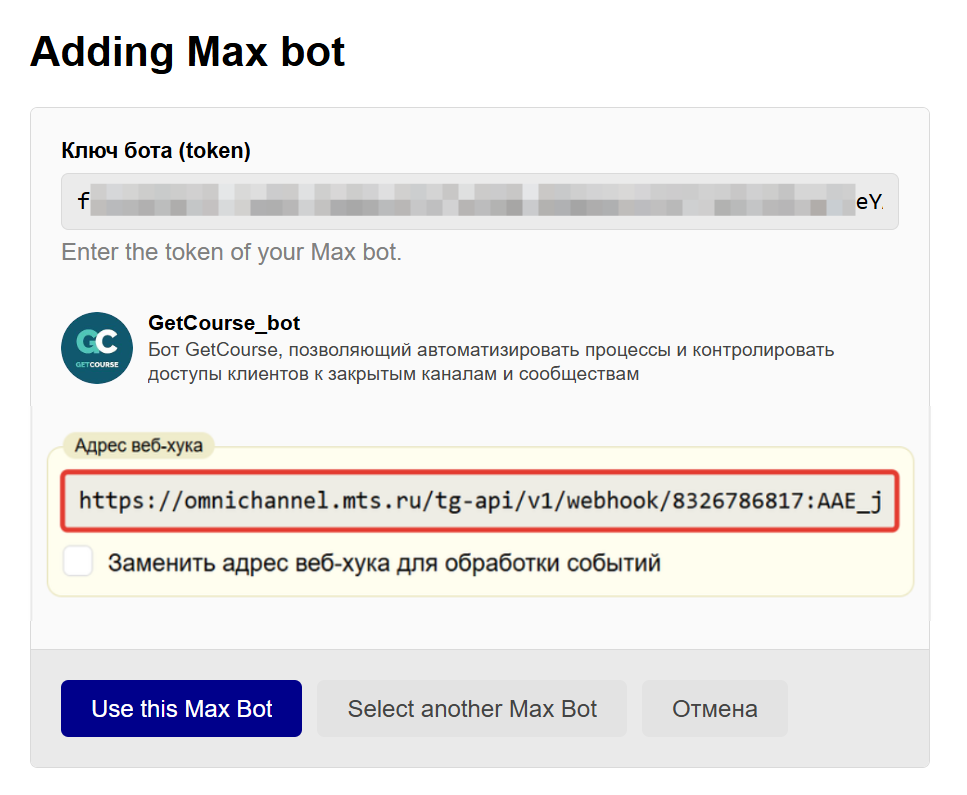Viewport: 967px width, 795px height.
Task: Click the 'Adding Max bot' heading
Action: (x=188, y=52)
